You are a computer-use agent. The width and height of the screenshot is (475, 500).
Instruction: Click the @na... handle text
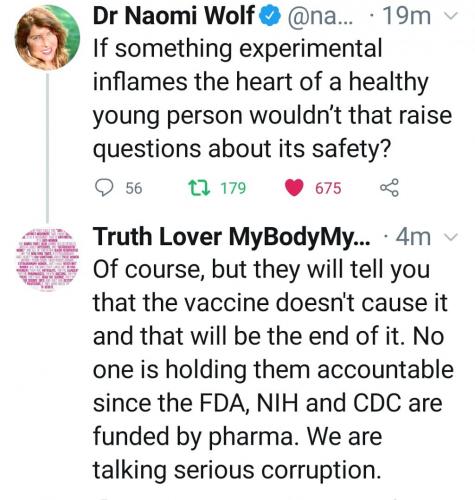pyautogui.click(x=320, y=16)
